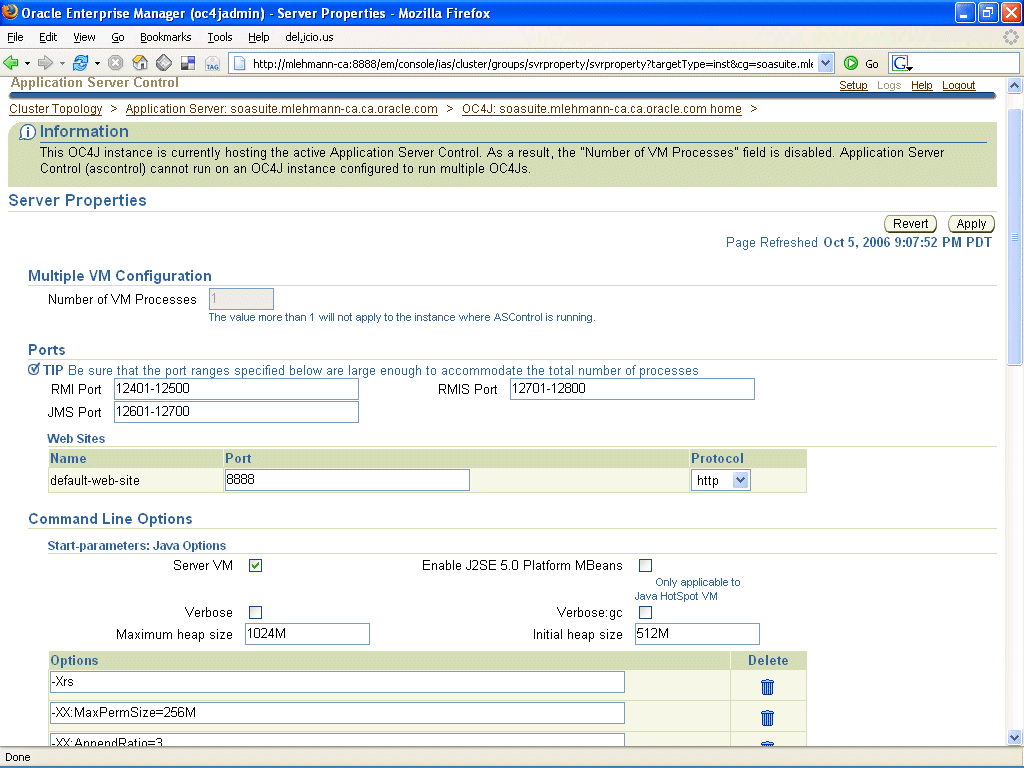Open the del.icio.us menu
The width and height of the screenshot is (1024, 768).
pyautogui.click(x=310, y=37)
